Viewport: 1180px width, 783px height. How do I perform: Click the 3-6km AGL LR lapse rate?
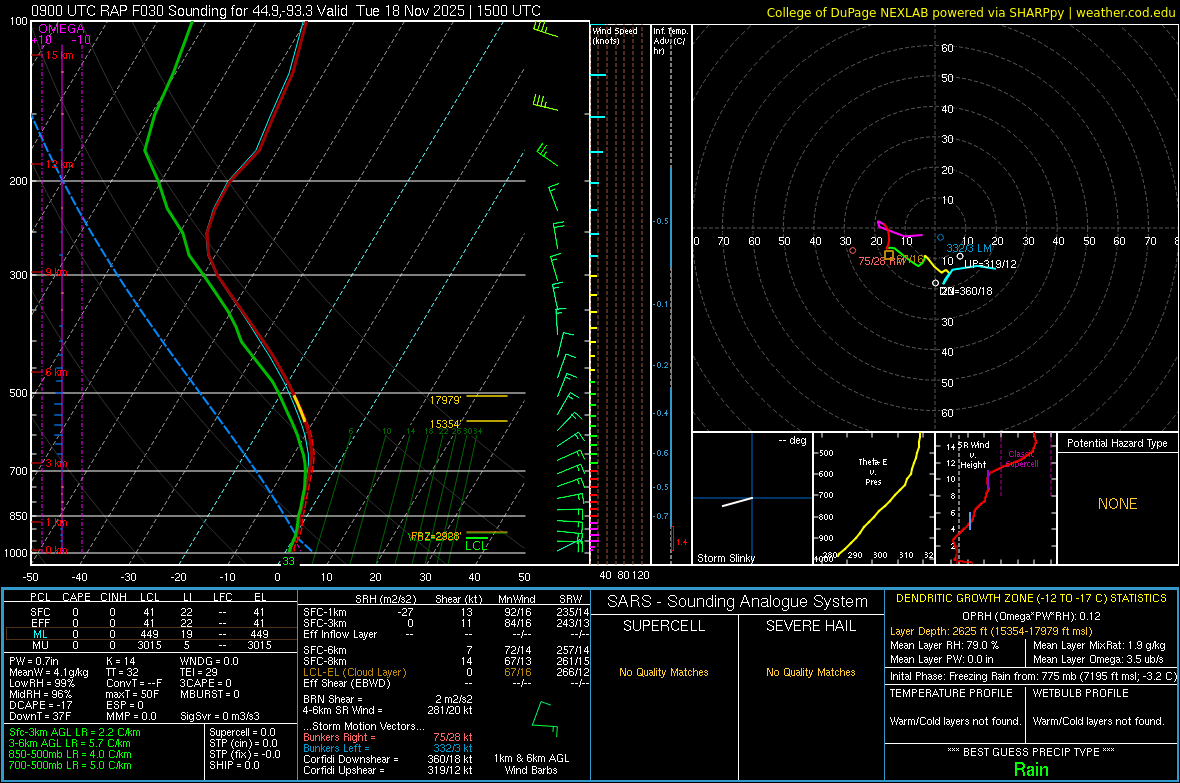(70, 743)
